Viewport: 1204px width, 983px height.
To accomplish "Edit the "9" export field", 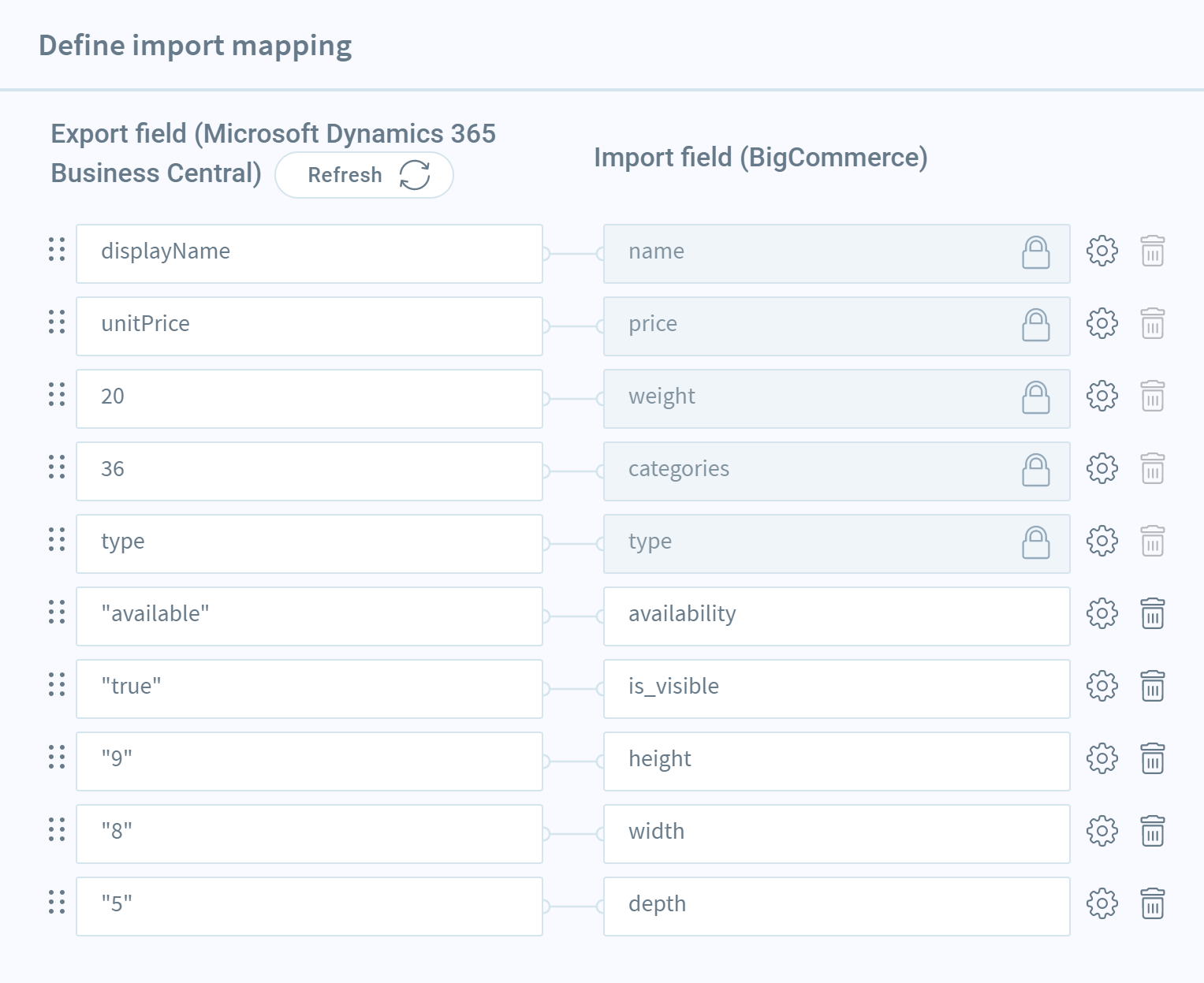I will 309,761.
